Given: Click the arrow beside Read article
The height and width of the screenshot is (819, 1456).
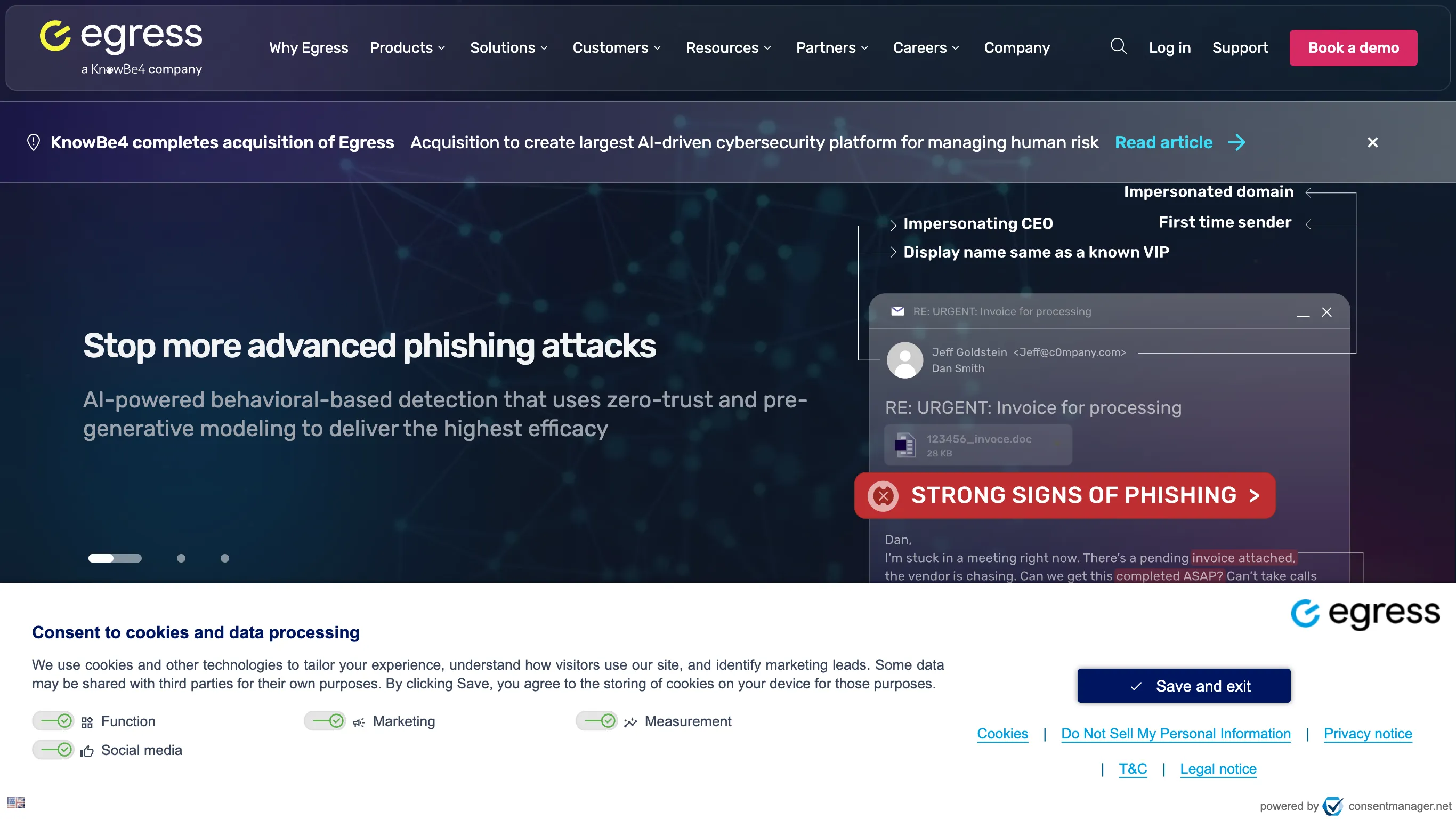Looking at the screenshot, I should coord(1236,142).
